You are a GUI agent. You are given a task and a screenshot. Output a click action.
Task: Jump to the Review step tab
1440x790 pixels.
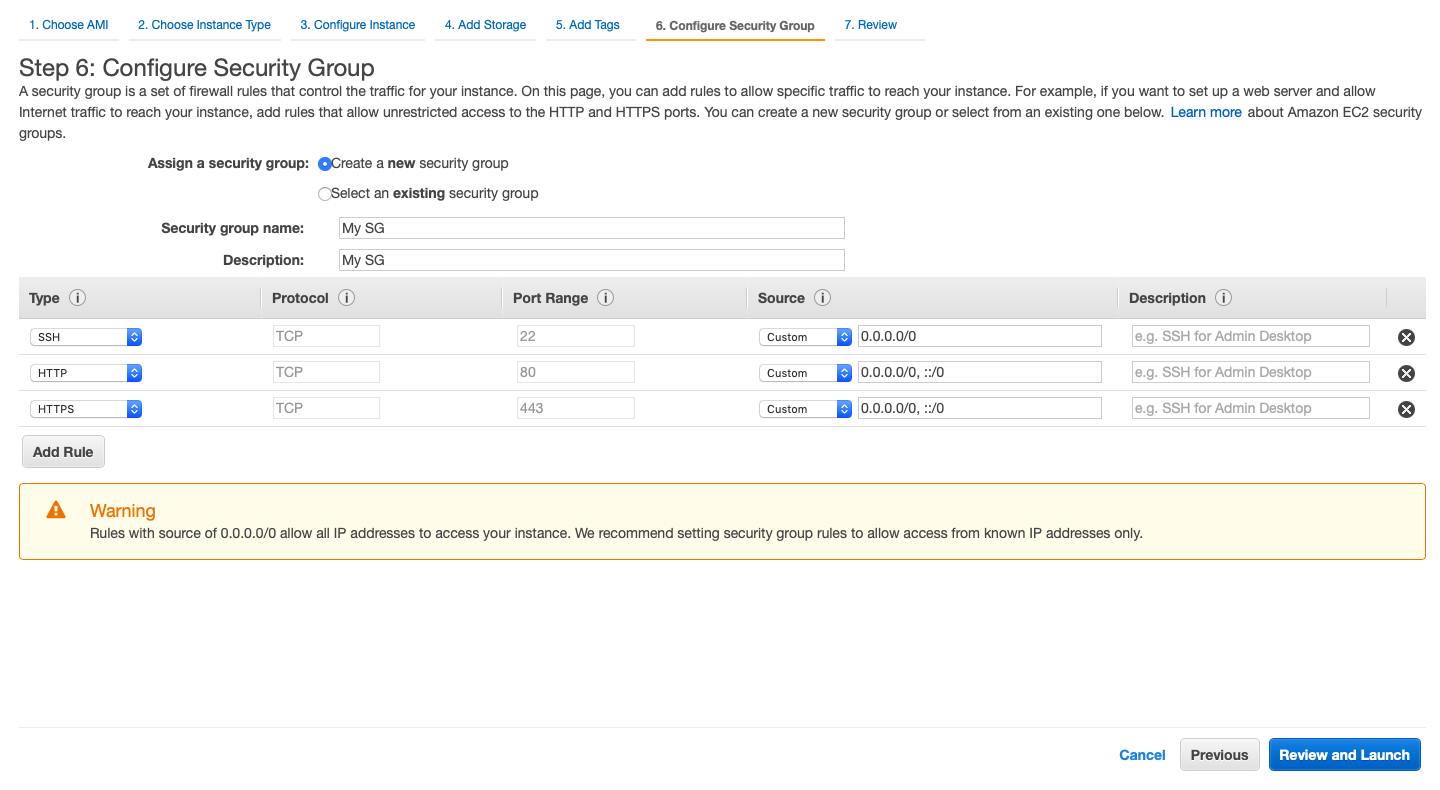[871, 25]
